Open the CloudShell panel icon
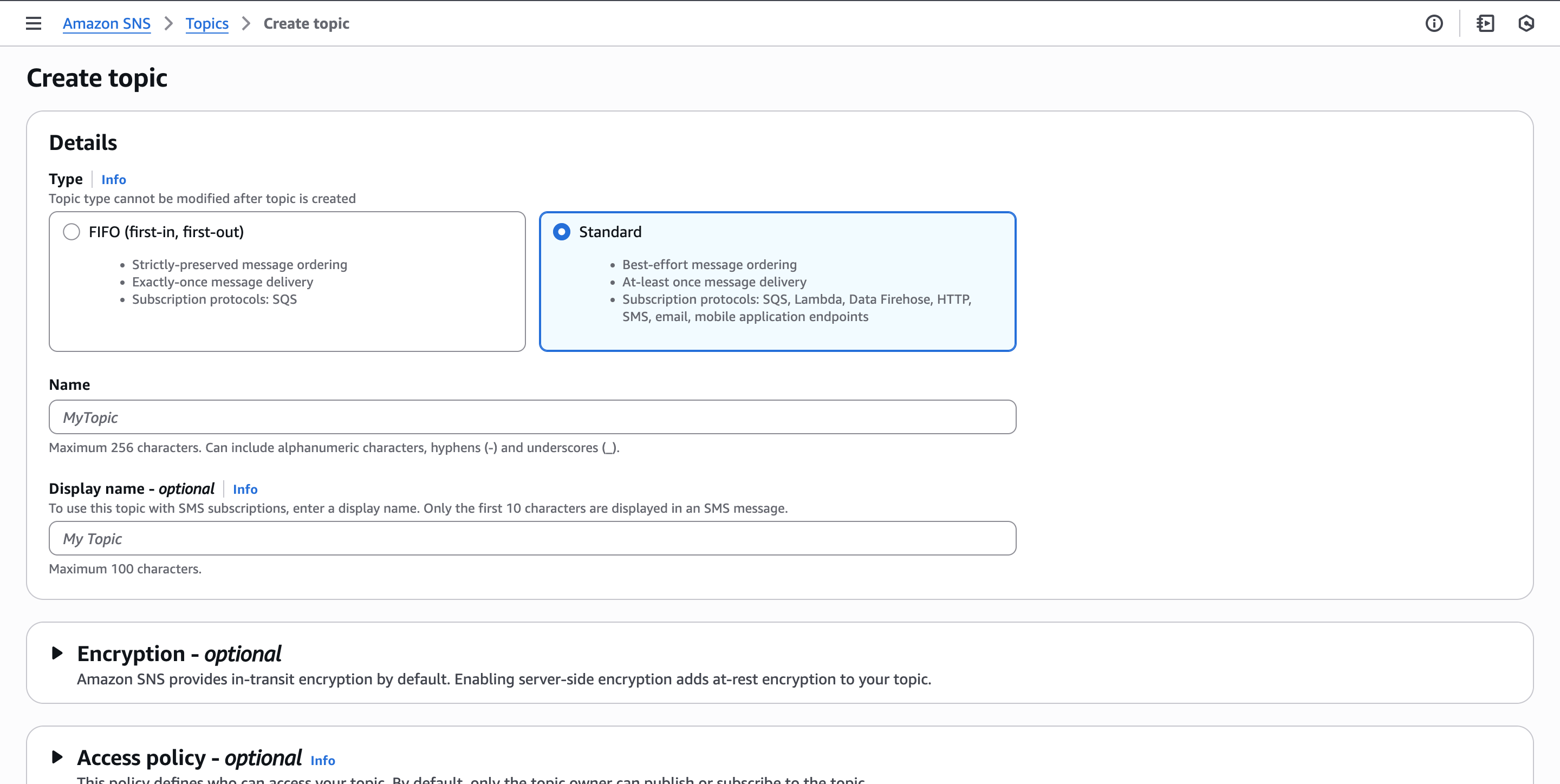 tap(1485, 23)
